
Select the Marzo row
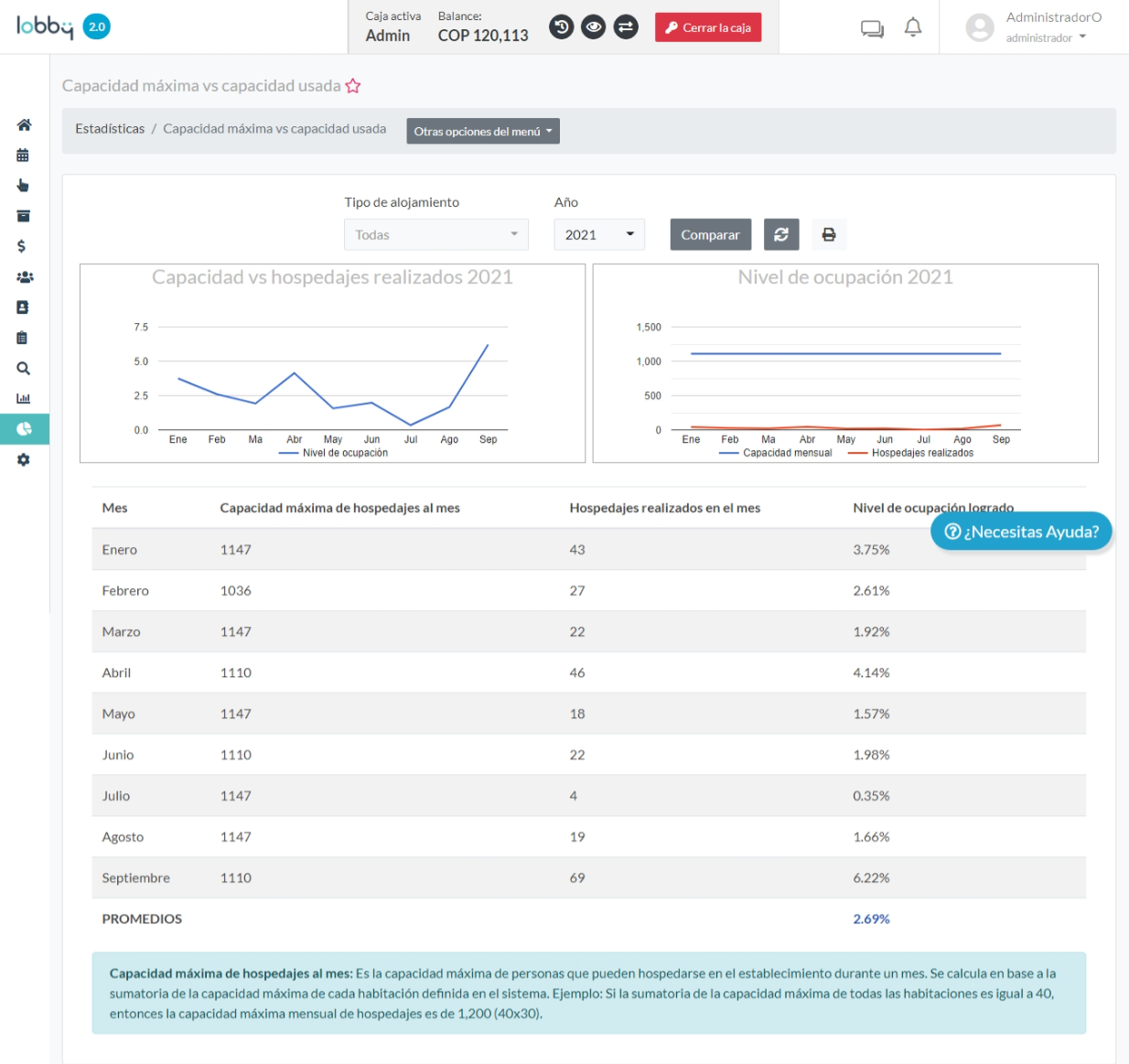pos(588,631)
